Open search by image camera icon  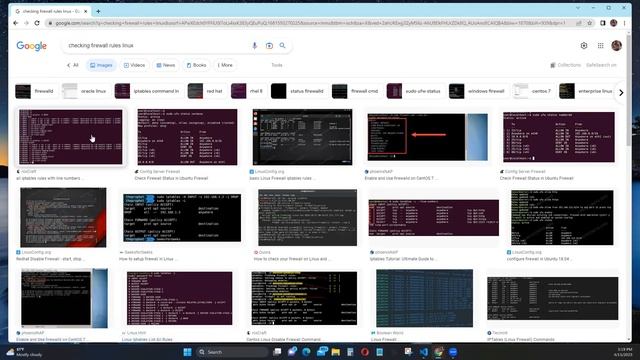coord(269,46)
